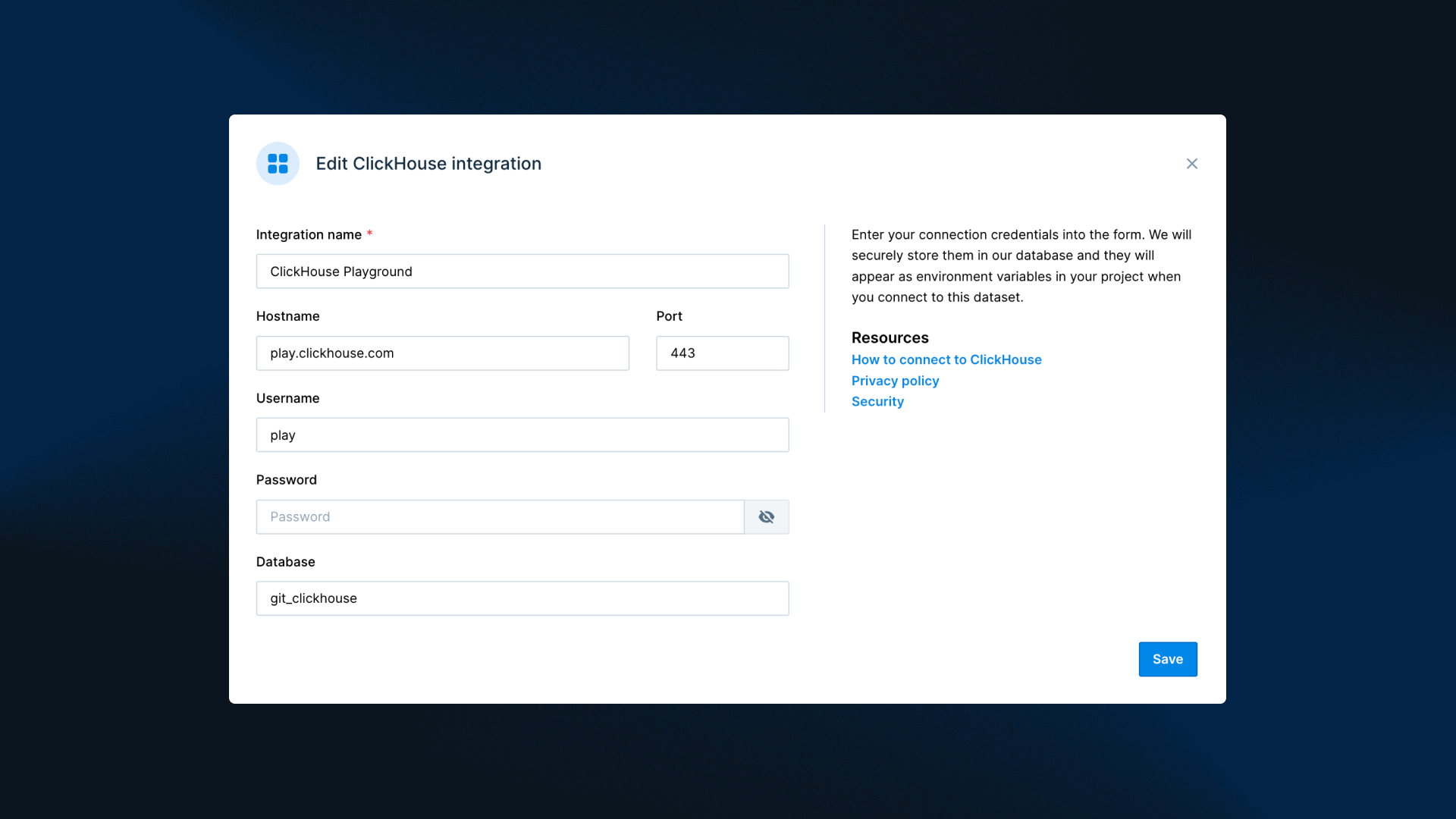Open the Privacy policy link
Image resolution: width=1456 pixels, height=819 pixels.
(x=895, y=381)
